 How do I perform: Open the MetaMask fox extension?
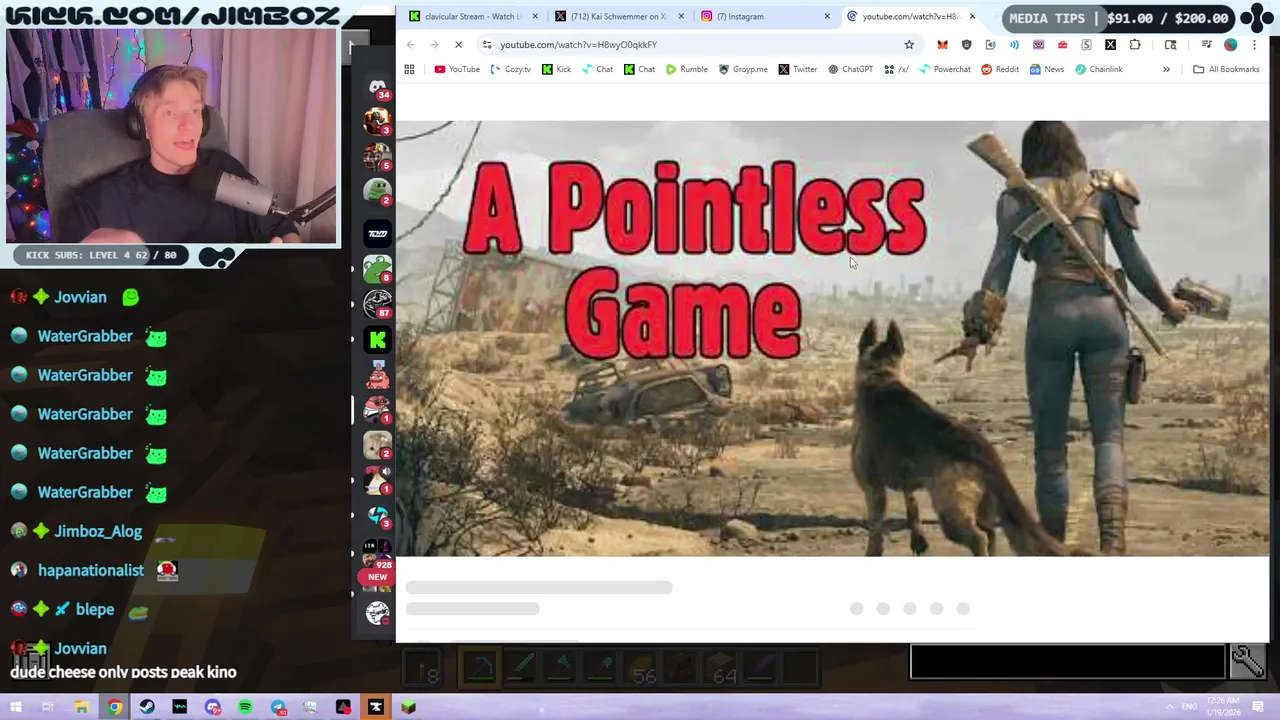coord(942,44)
